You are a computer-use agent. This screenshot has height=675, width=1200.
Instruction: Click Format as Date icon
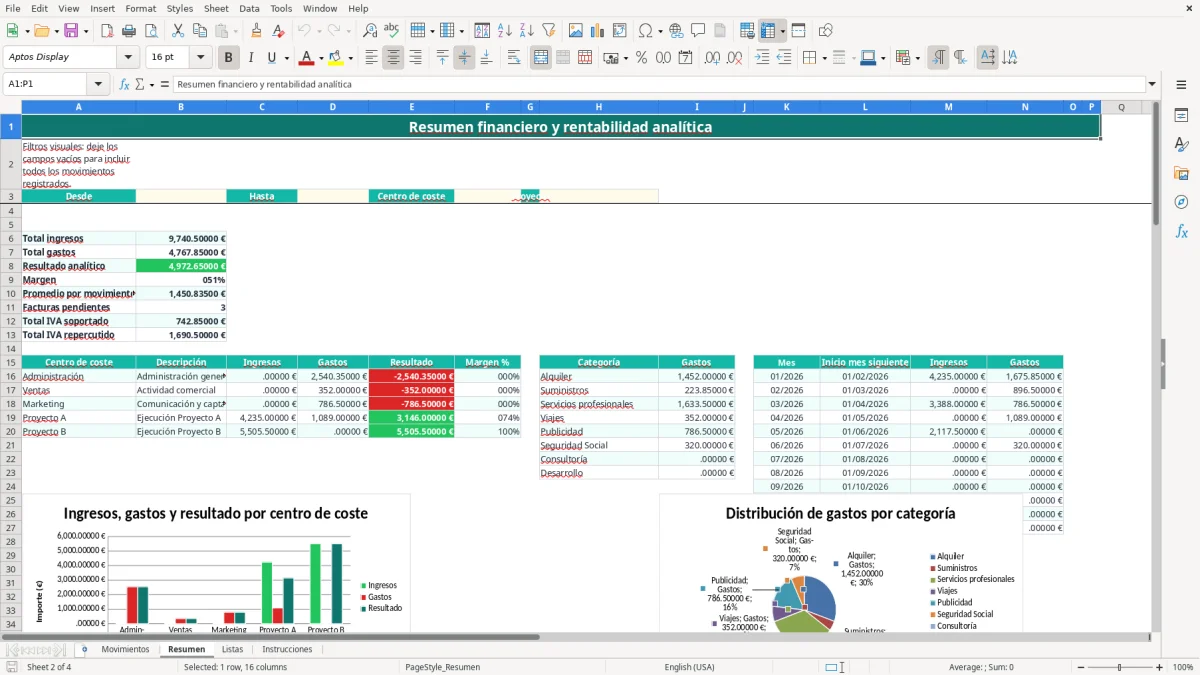685,57
